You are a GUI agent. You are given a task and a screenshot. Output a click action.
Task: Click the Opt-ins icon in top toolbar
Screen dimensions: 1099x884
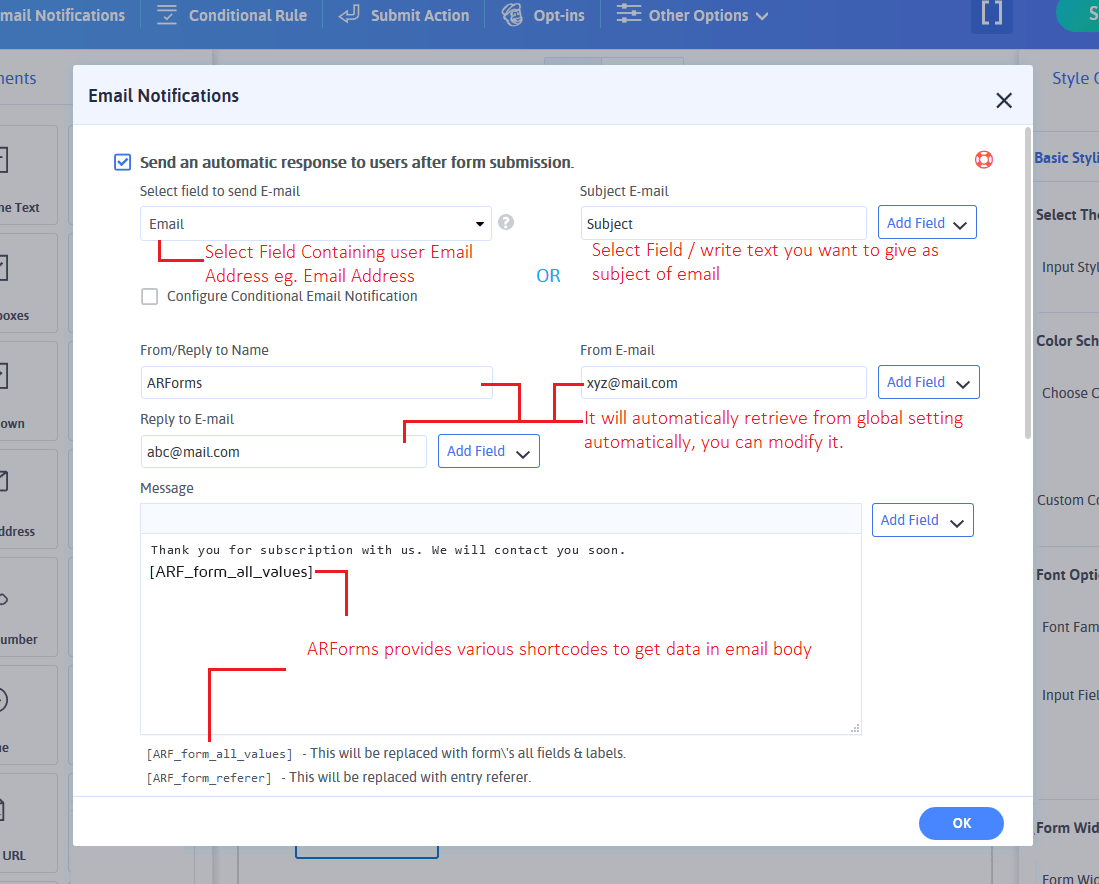[512, 15]
